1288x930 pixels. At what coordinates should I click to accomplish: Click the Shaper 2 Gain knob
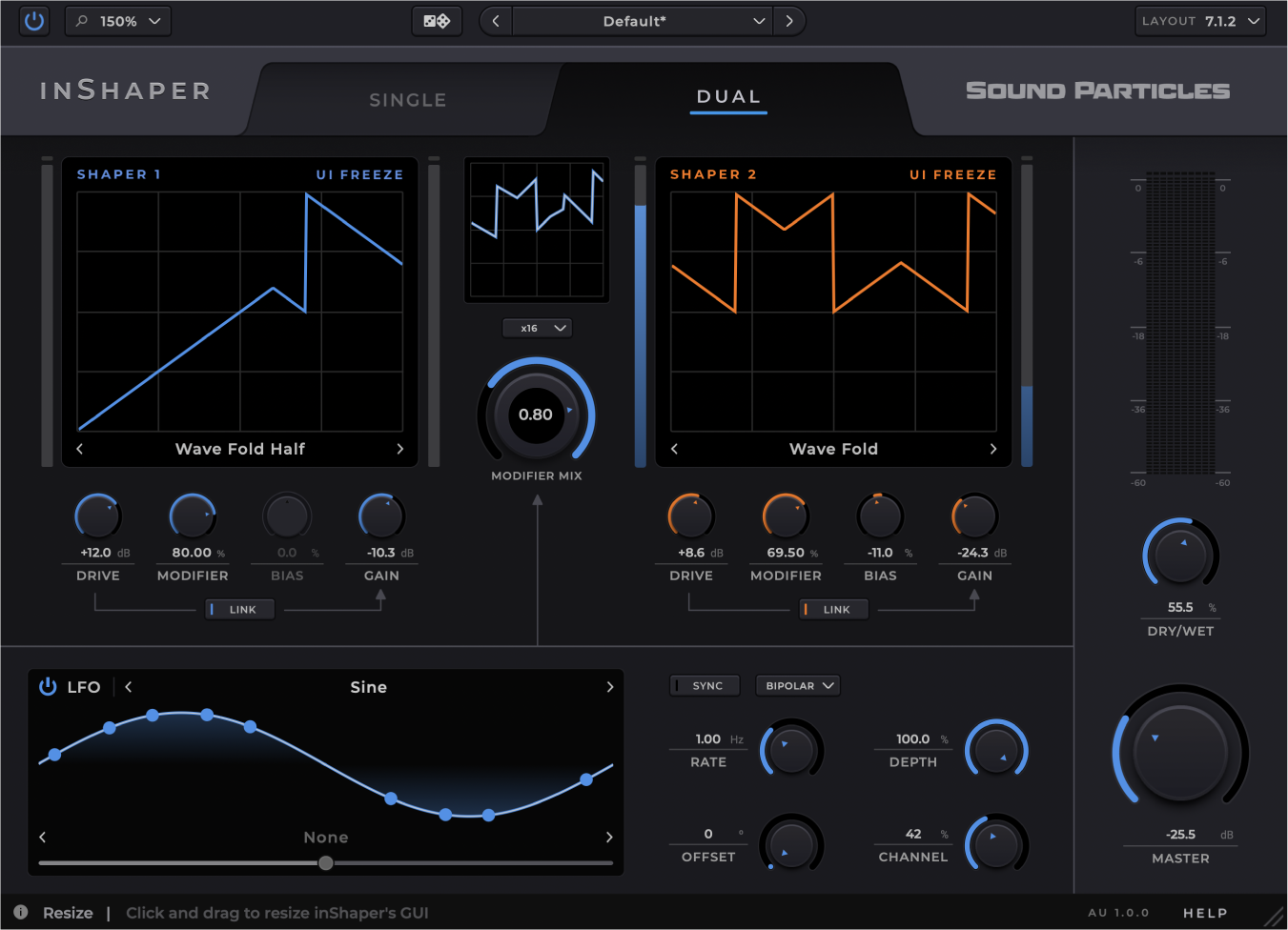[x=974, y=516]
